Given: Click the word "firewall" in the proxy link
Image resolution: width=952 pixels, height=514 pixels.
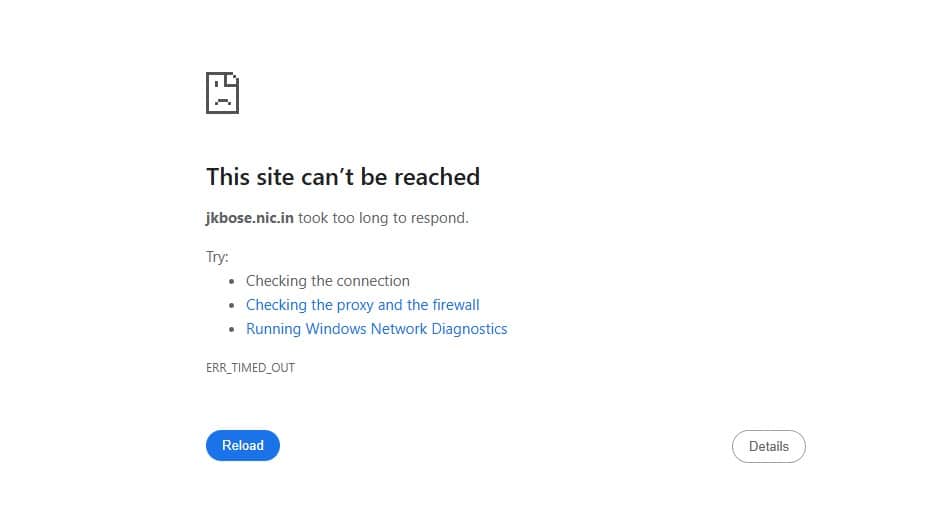Looking at the screenshot, I should 453,305.
